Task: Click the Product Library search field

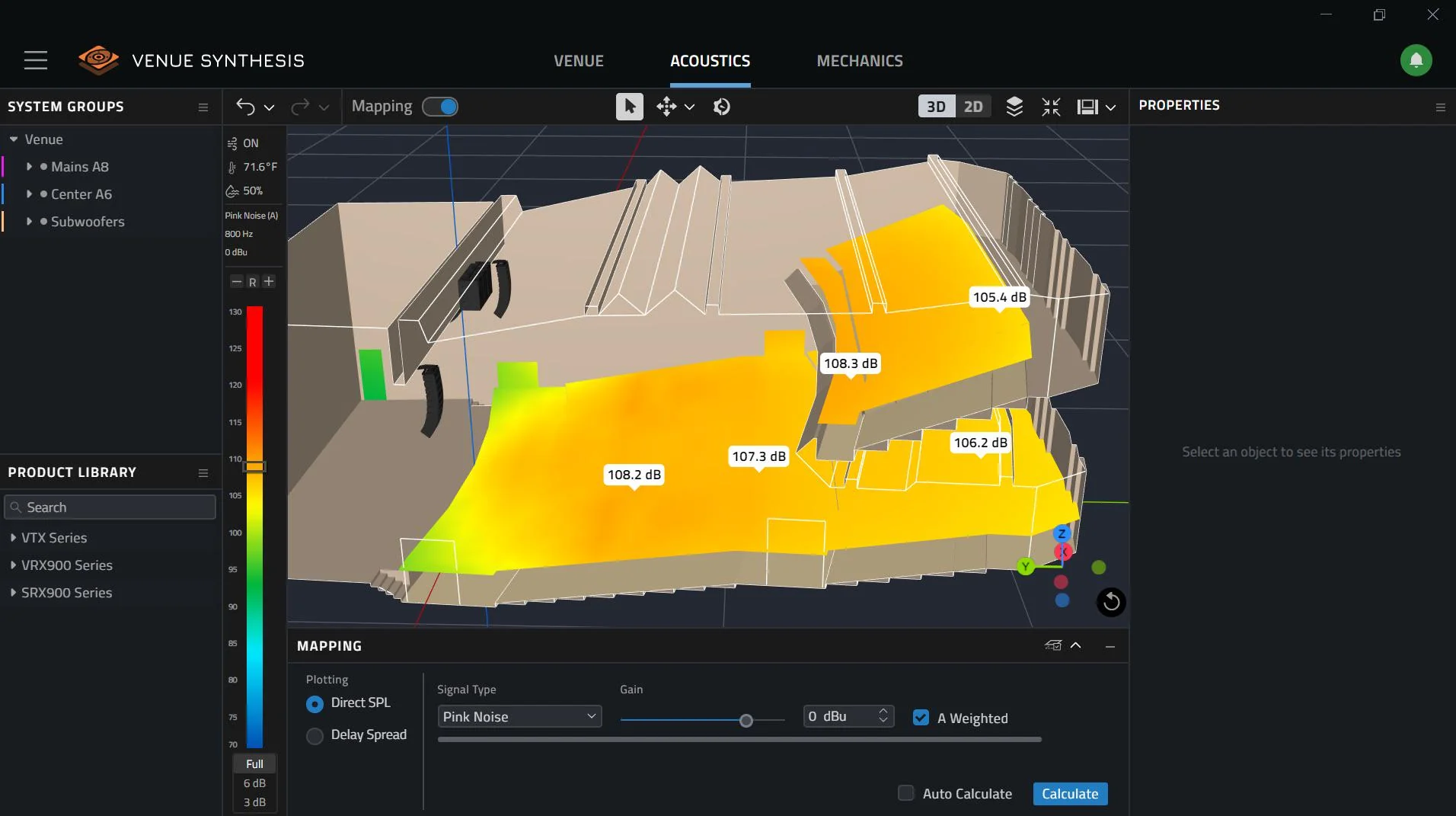Action: point(110,507)
